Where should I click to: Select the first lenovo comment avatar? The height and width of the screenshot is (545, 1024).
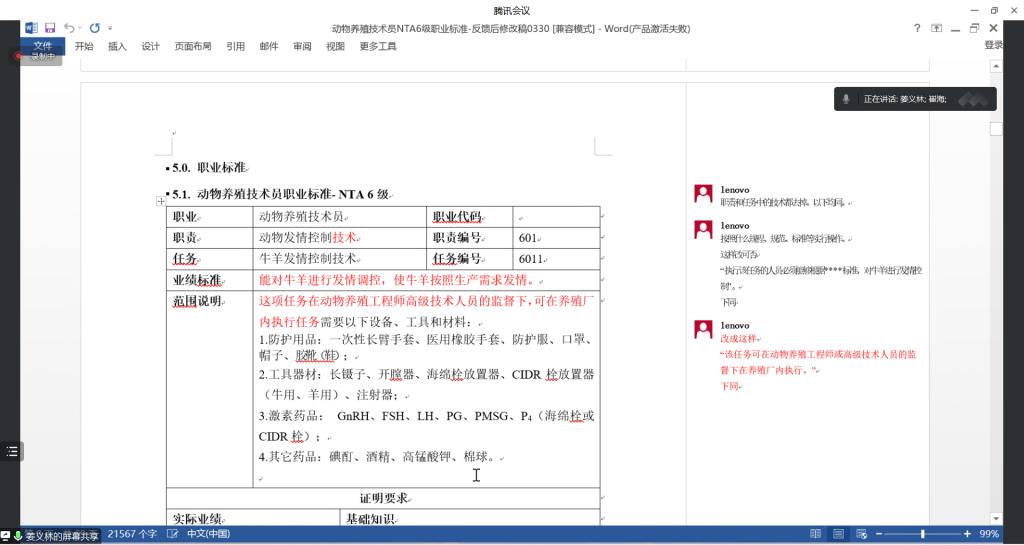point(703,194)
